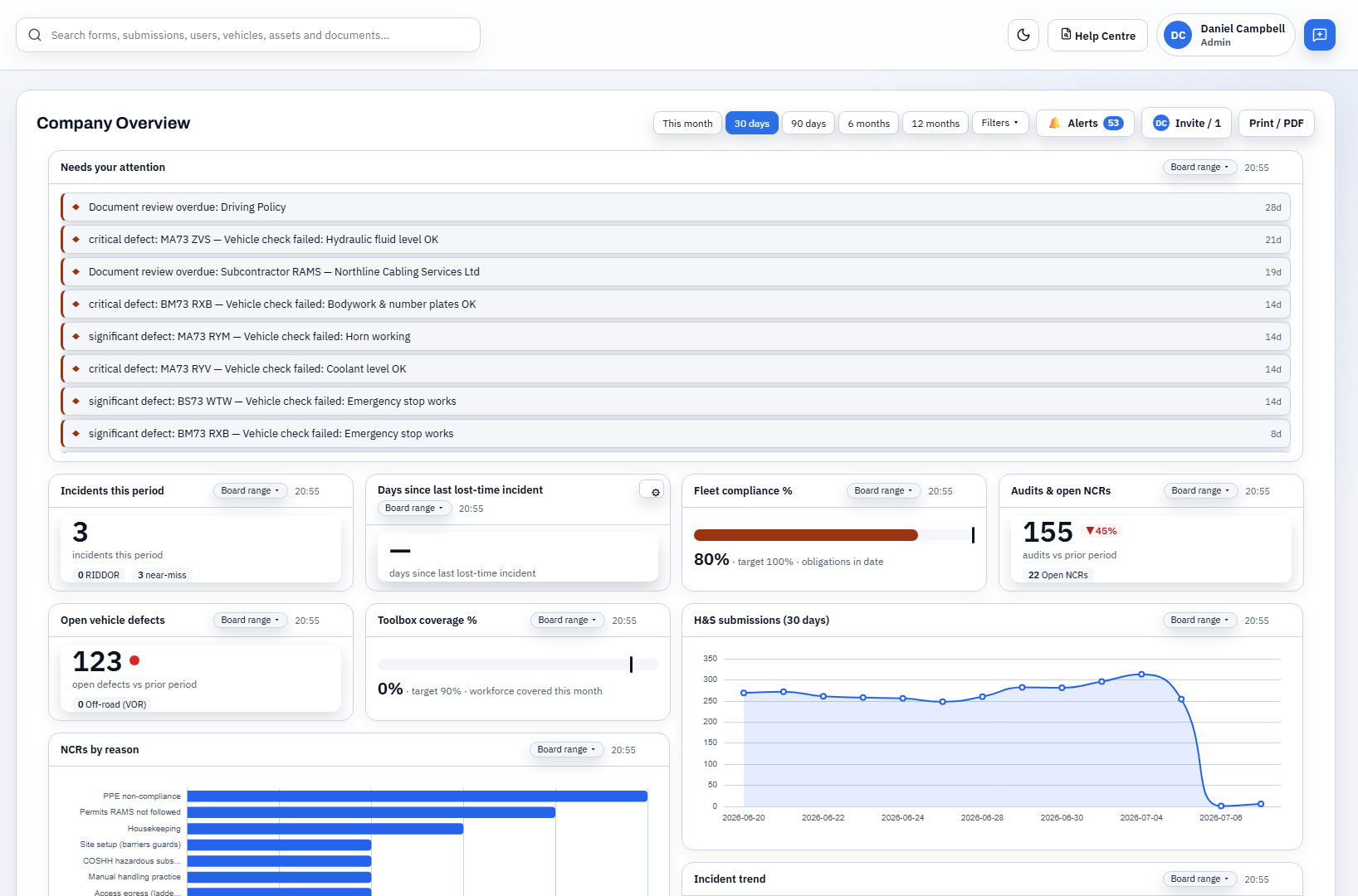Open Daniel Campbell account menu
The height and width of the screenshot is (896, 1358).
pyautogui.click(x=1225, y=35)
